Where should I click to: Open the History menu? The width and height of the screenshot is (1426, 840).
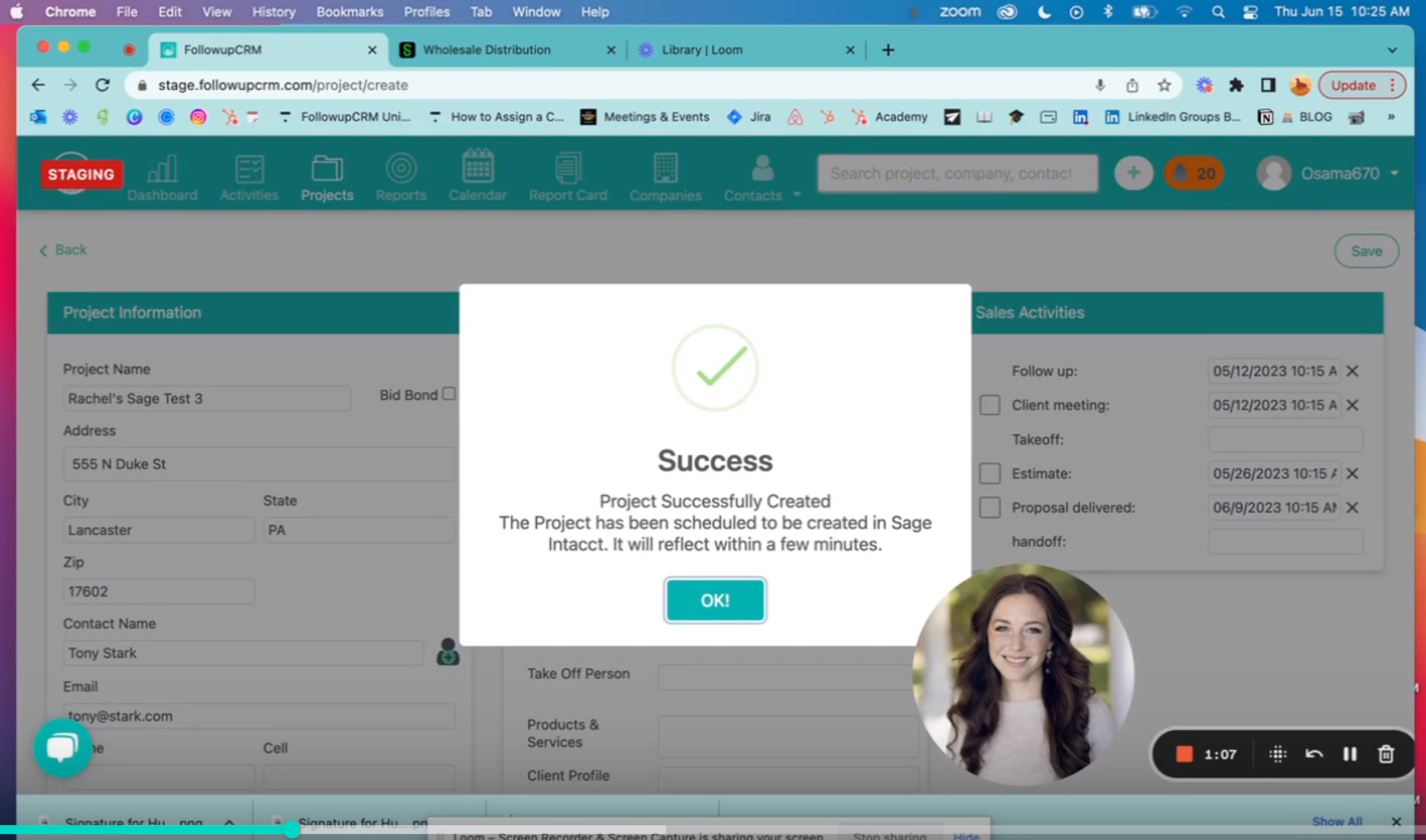point(273,12)
